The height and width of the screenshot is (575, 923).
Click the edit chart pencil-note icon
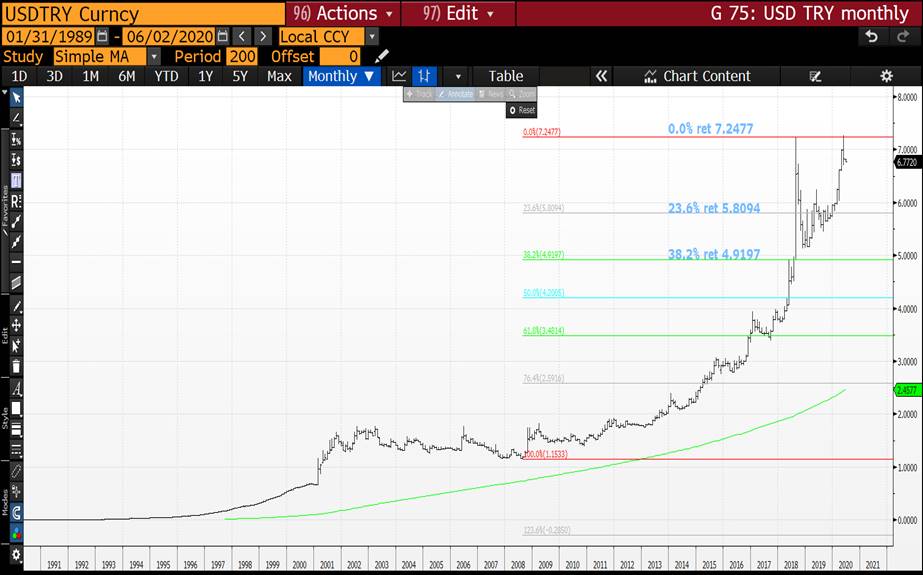tap(815, 76)
